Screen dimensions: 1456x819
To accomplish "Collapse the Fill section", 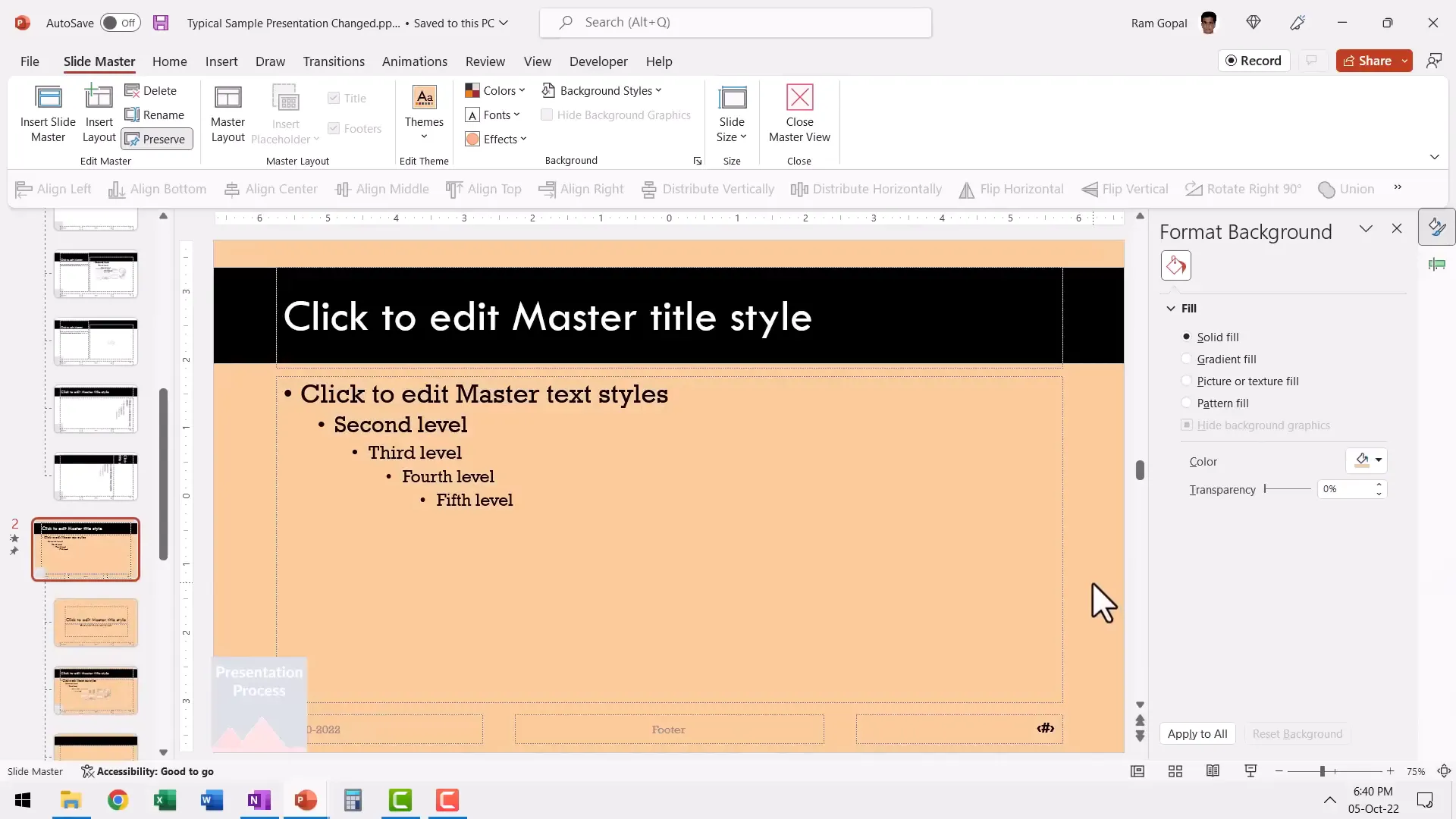I will 1171,309.
